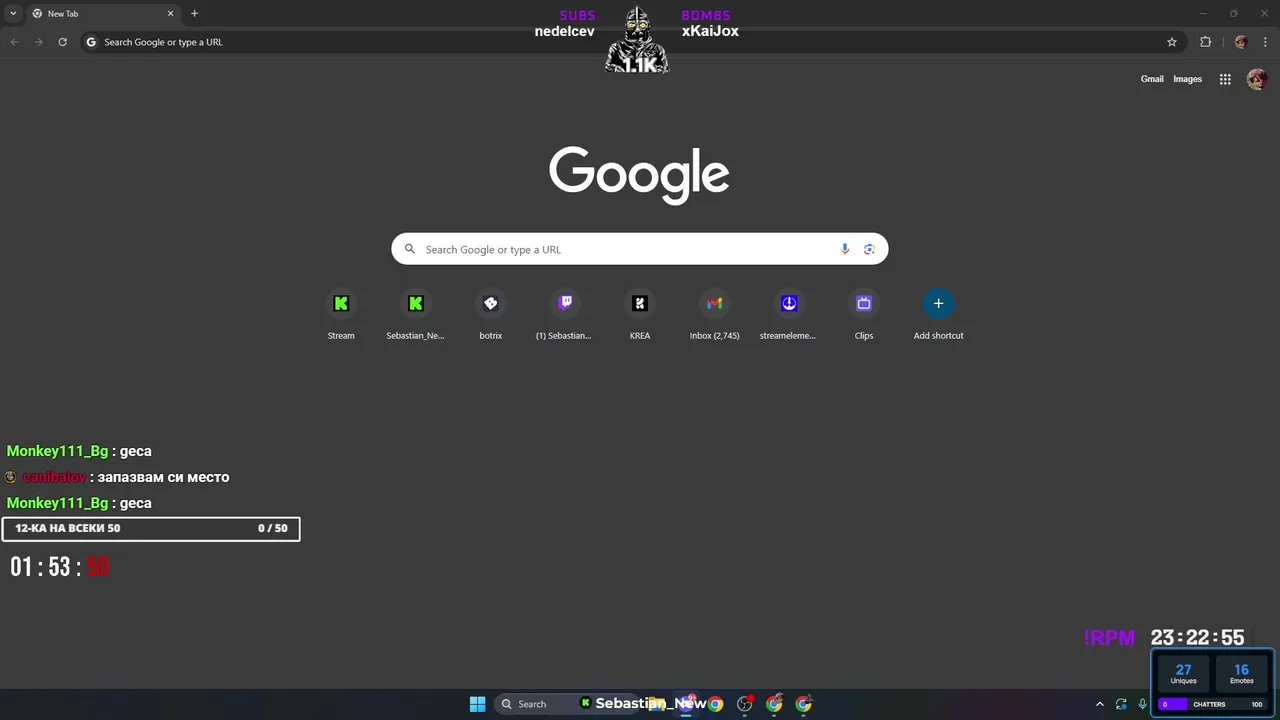Open OBS Studio from the taskbar
This screenshot has width=1280, height=720.
(744, 704)
